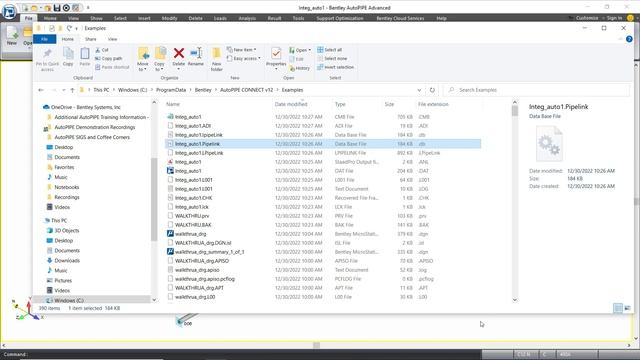This screenshot has width=640, height=360.
Task: Click Invert selection
Action: (x=336, y=67)
